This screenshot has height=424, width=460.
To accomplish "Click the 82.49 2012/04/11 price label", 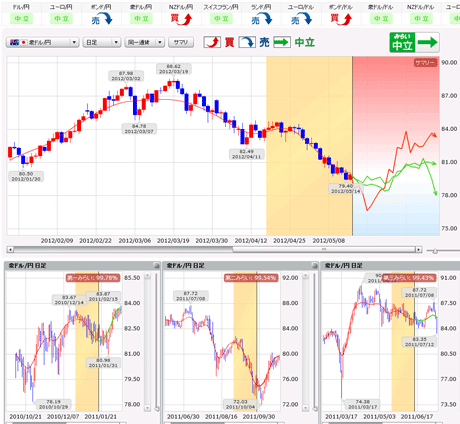I will tap(247, 154).
